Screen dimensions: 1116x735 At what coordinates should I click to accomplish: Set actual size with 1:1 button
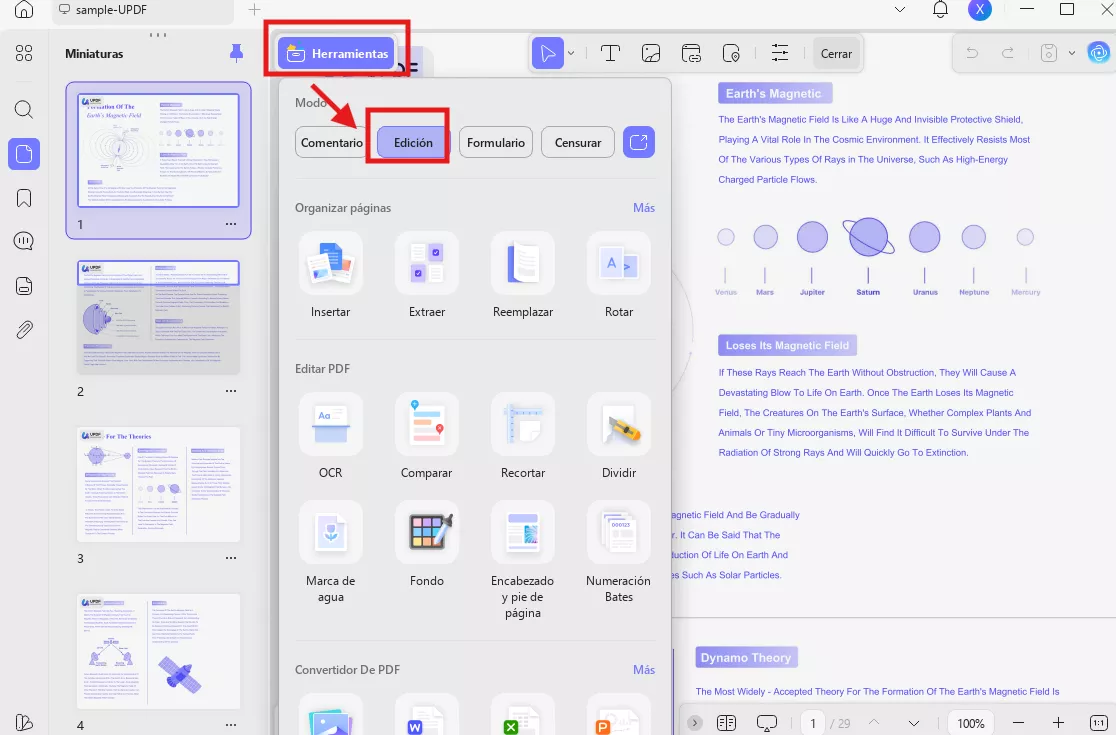(1098, 723)
